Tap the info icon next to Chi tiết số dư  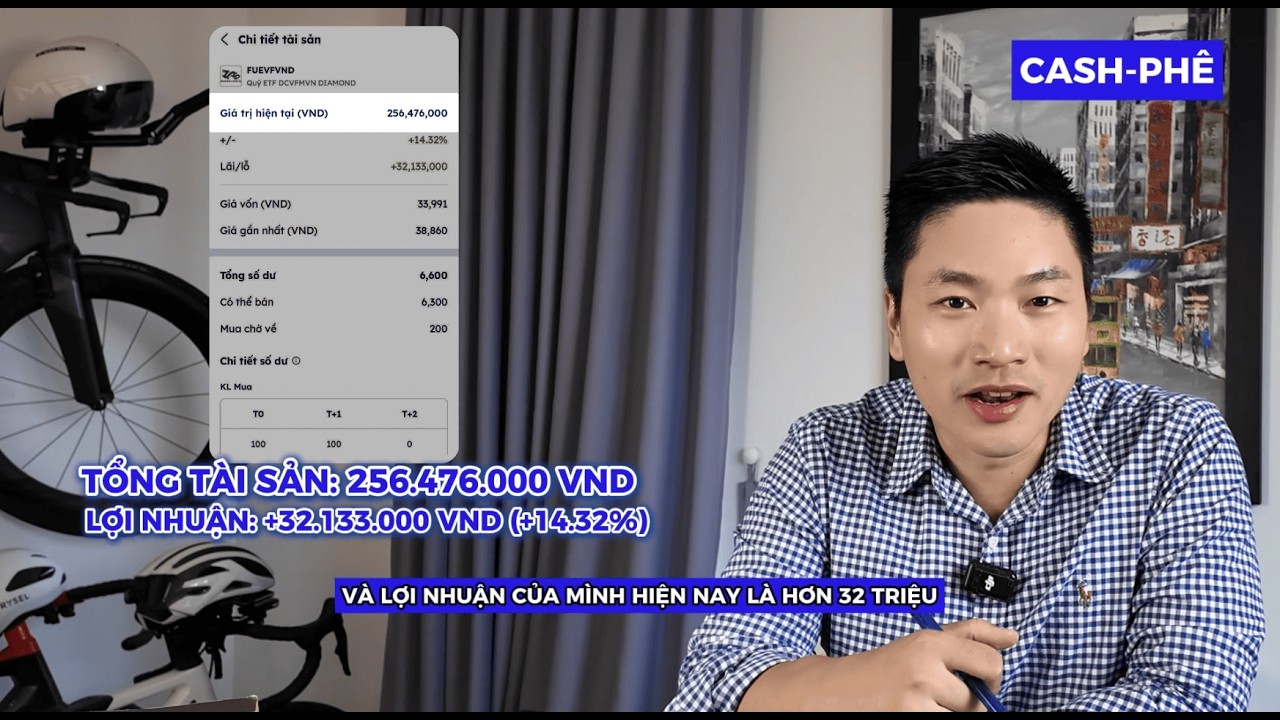(296, 361)
